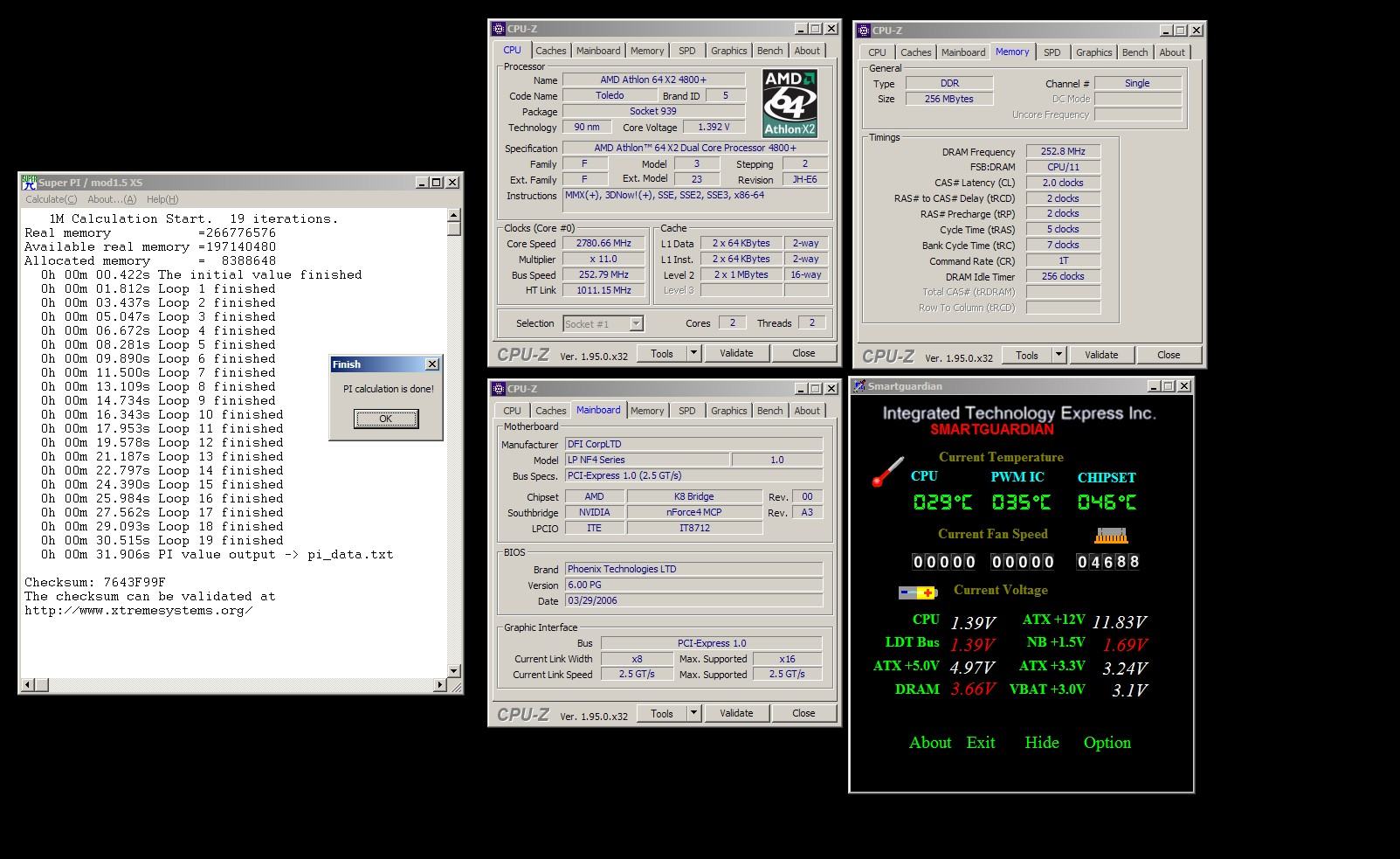
Task: Open Graphics tab in CPU window
Action: pyautogui.click(x=728, y=51)
